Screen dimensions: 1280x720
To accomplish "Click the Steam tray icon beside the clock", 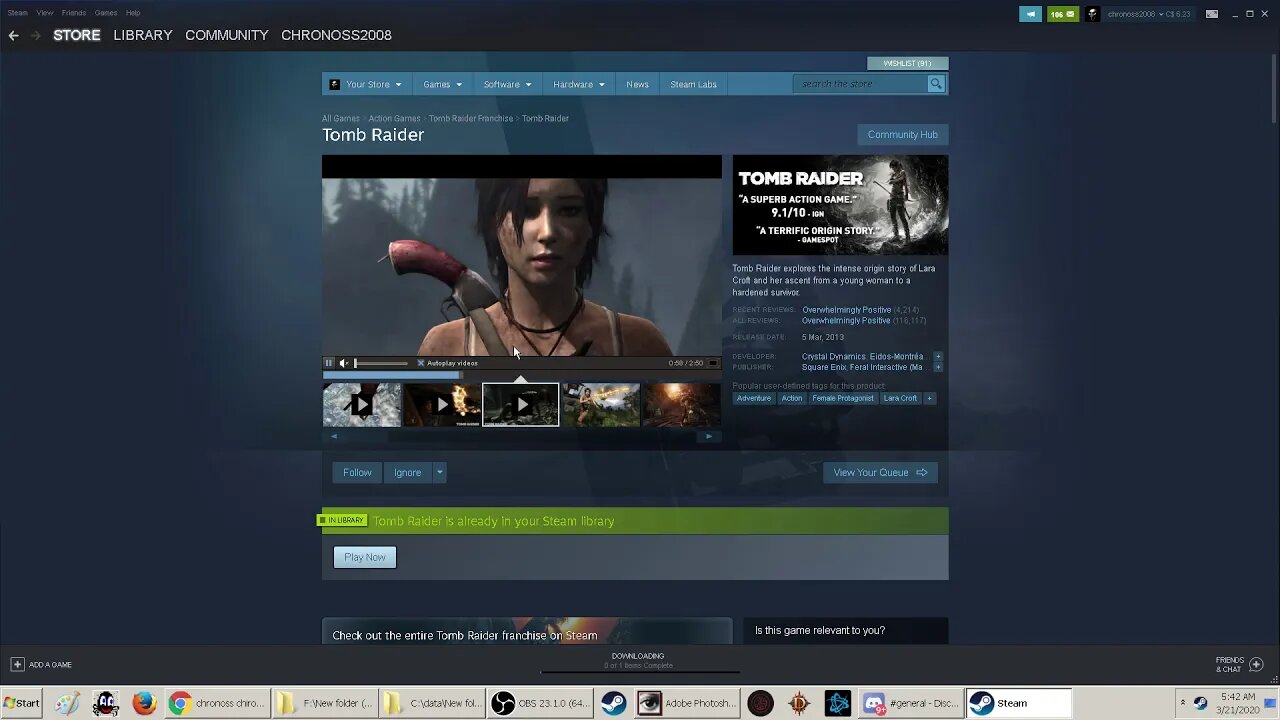I will pos(1200,703).
